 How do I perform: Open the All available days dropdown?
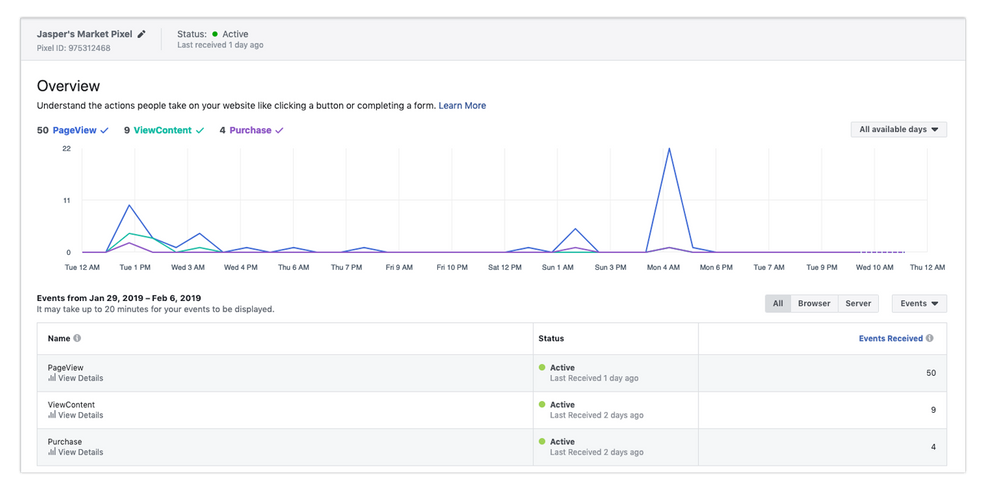point(898,130)
